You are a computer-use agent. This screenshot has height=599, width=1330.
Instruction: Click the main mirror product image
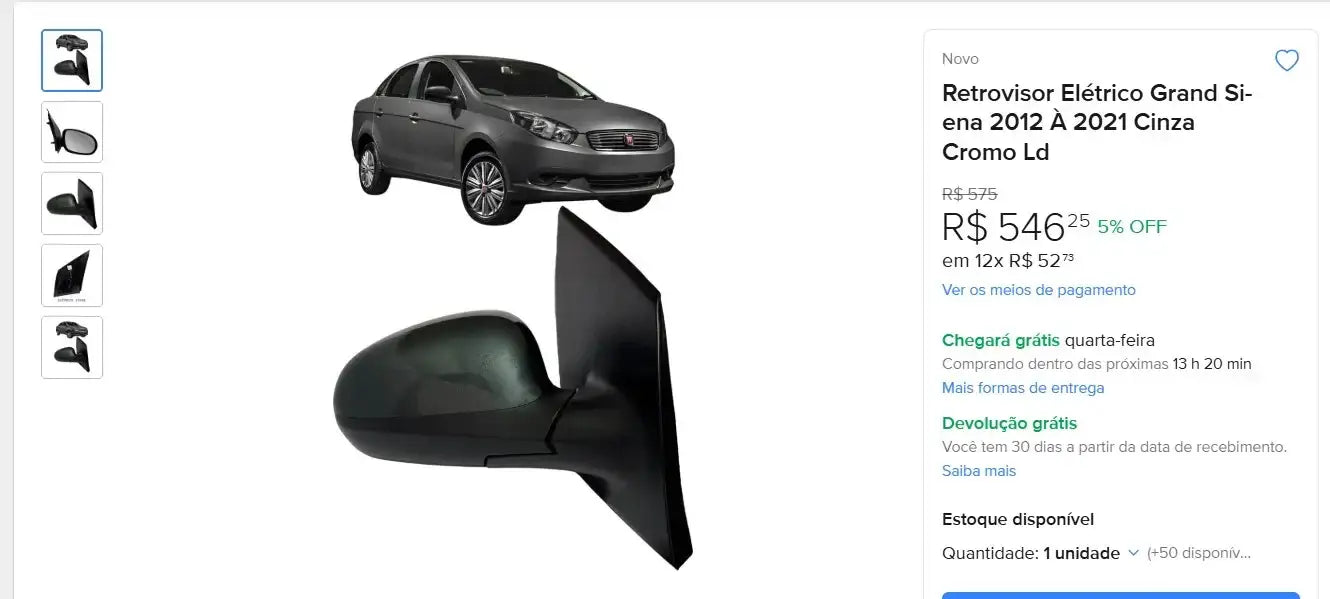pos(513,388)
